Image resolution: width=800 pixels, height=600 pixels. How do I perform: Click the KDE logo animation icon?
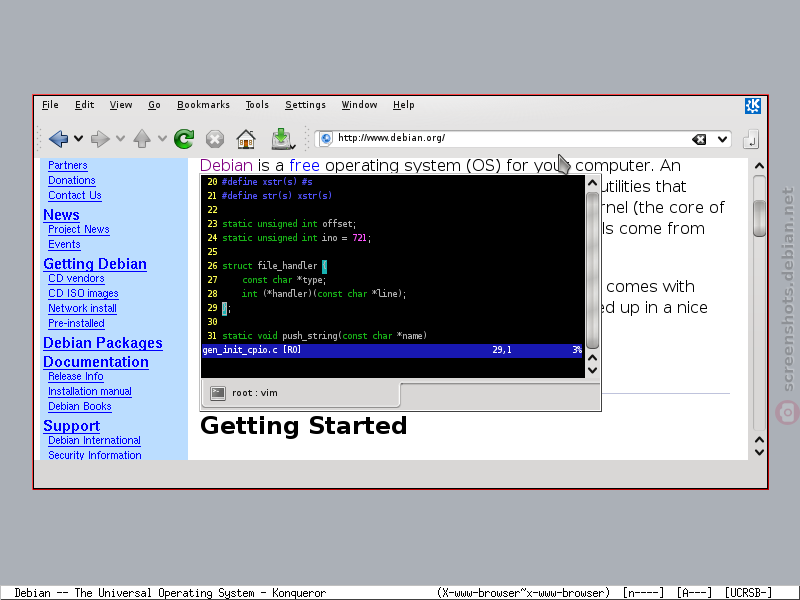click(753, 106)
